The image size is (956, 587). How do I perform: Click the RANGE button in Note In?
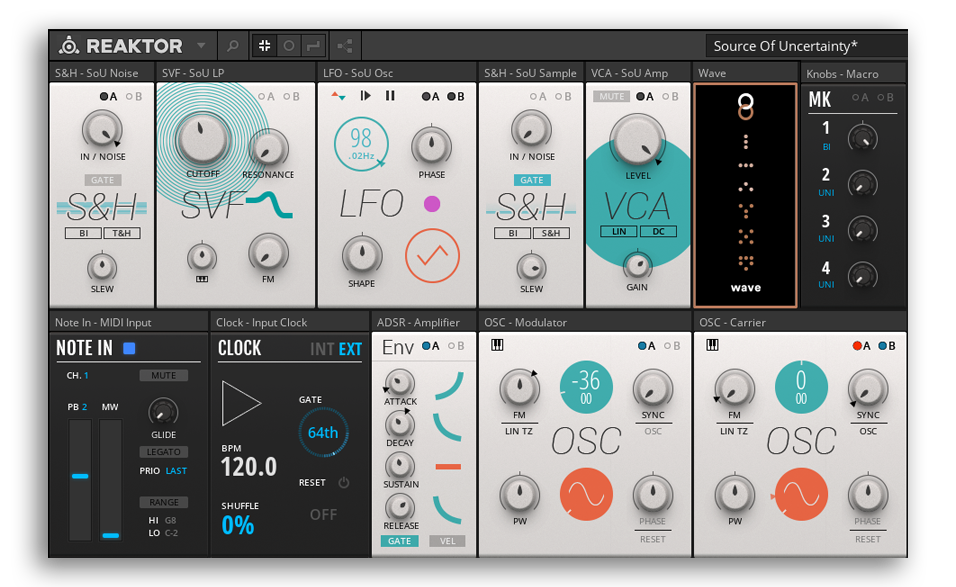coord(163,502)
